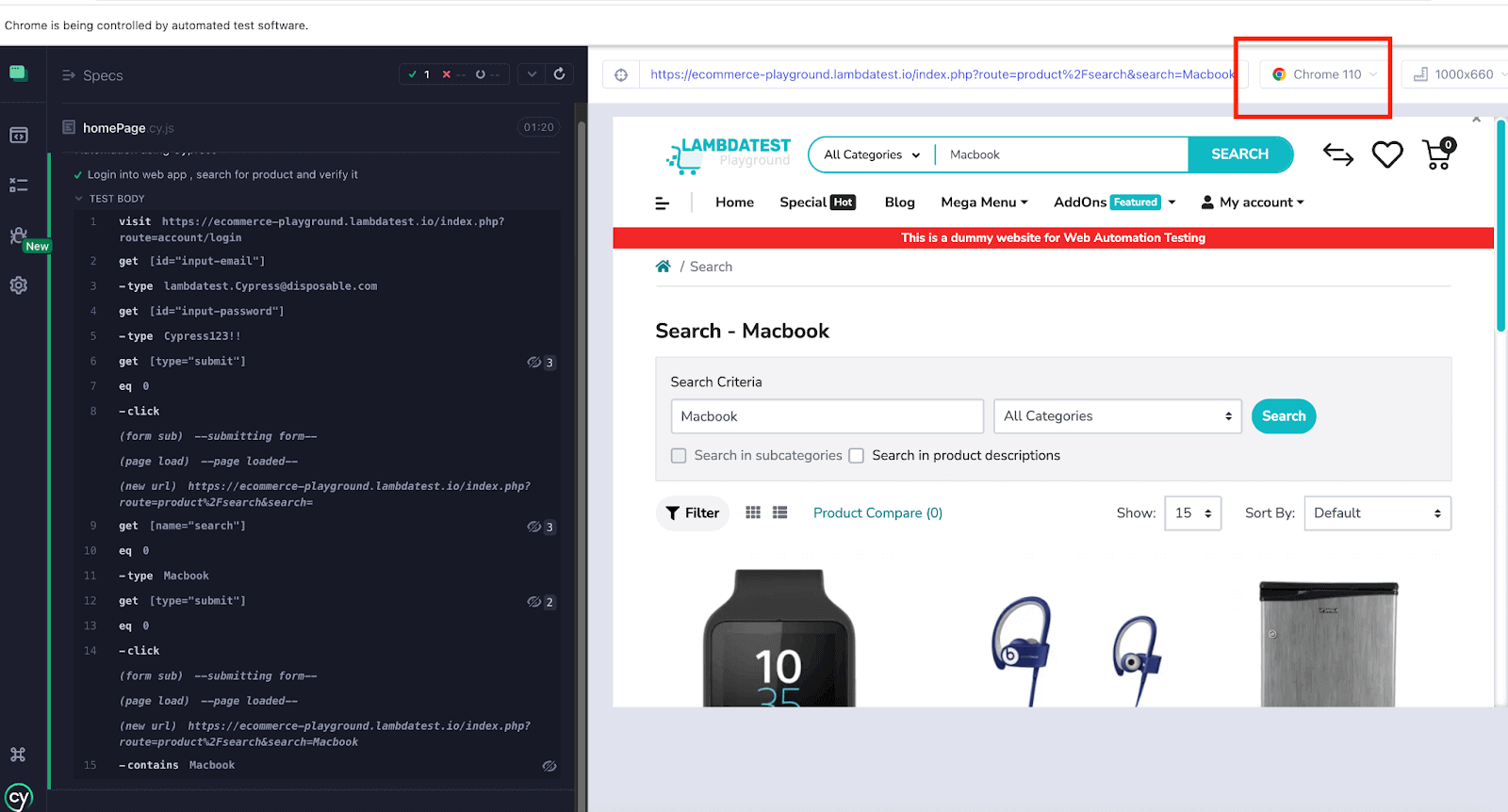Open Home menu item

[734, 203]
